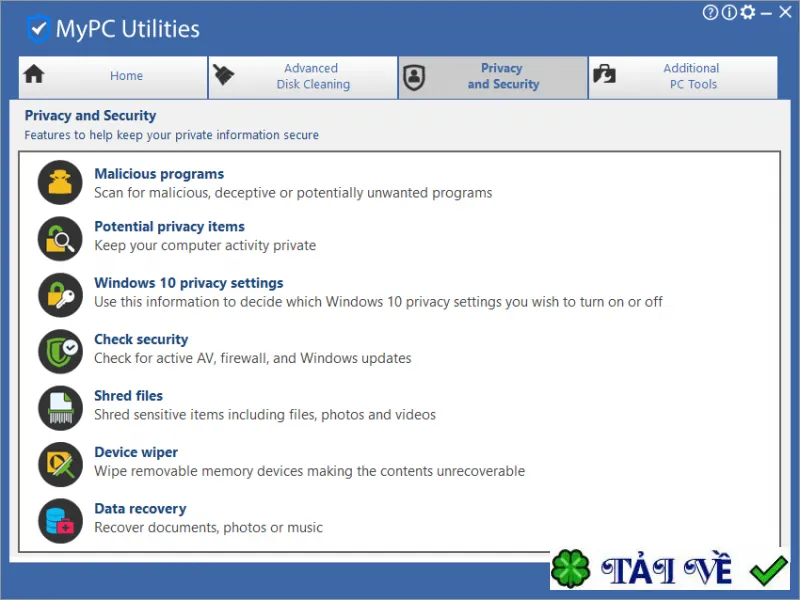Screen dimensions: 800x600
Task: Open the Advanced Disk Cleaning tab
Action: [x=303, y=77]
